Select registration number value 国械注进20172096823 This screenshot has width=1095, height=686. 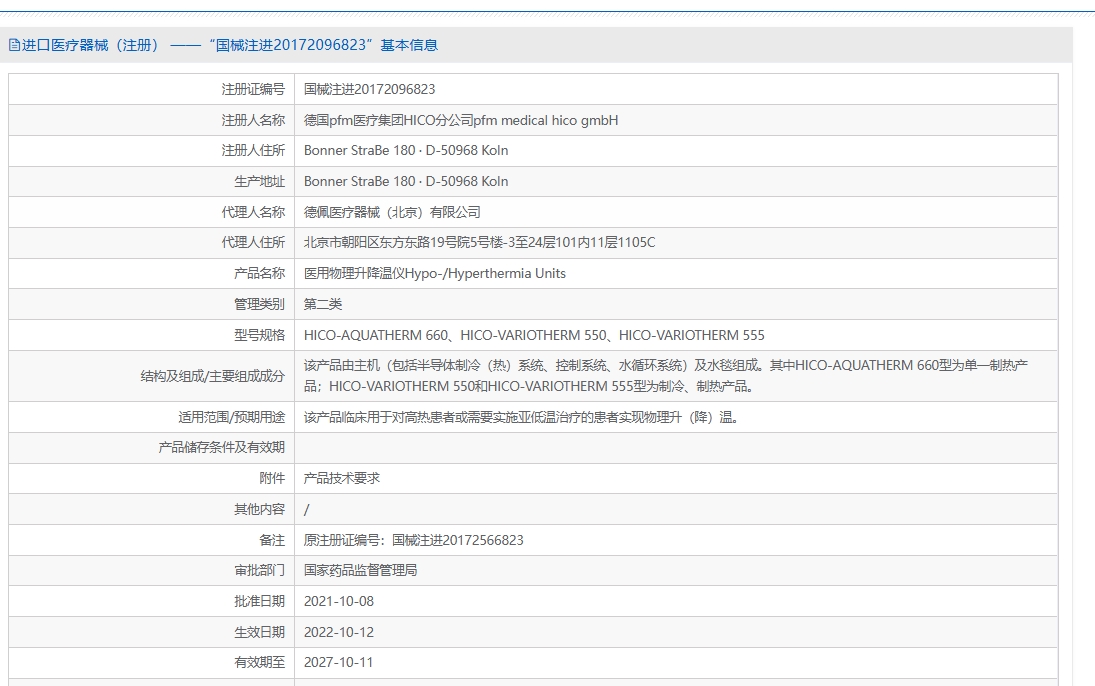tap(369, 89)
